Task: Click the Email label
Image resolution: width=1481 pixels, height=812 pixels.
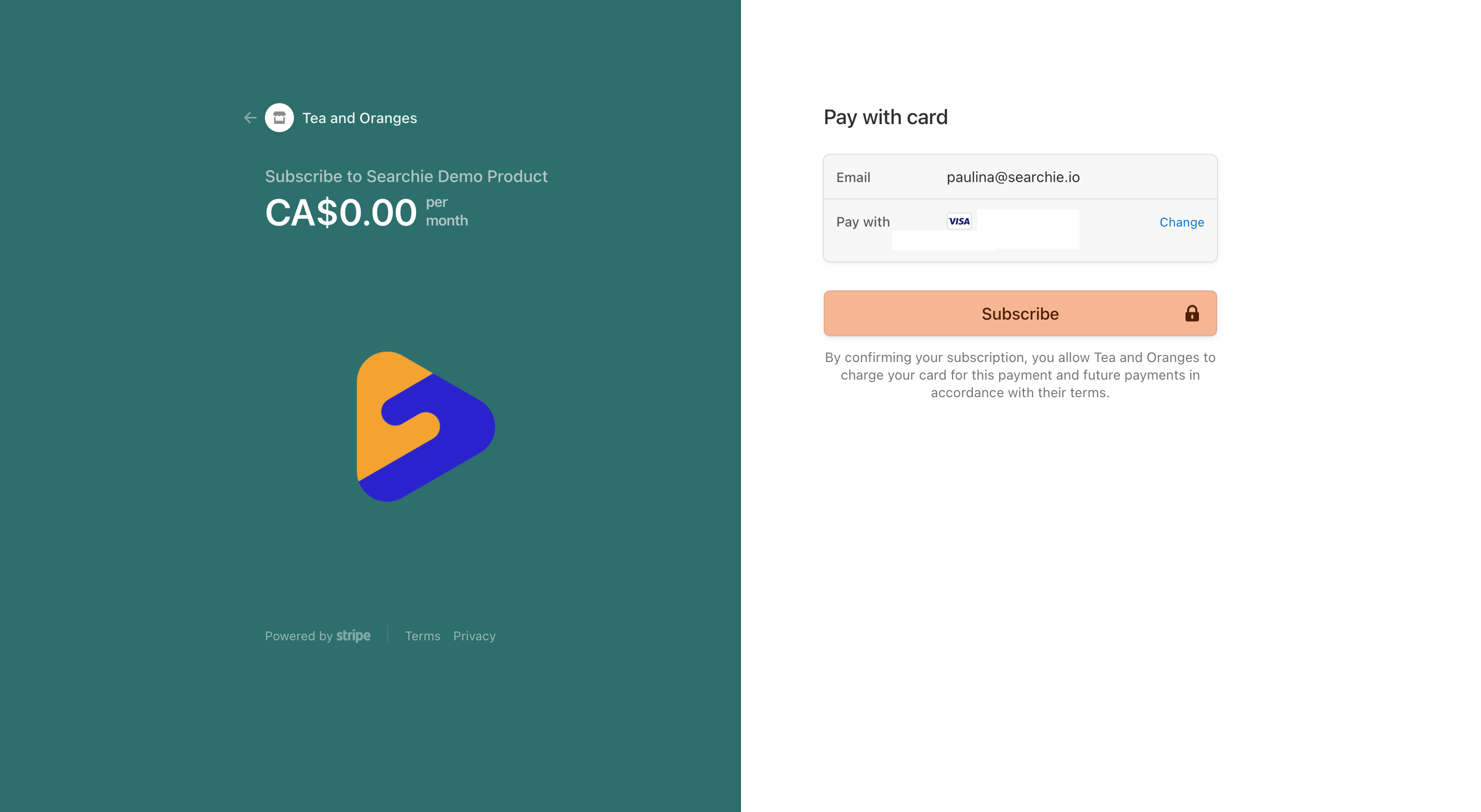Action: click(x=853, y=177)
